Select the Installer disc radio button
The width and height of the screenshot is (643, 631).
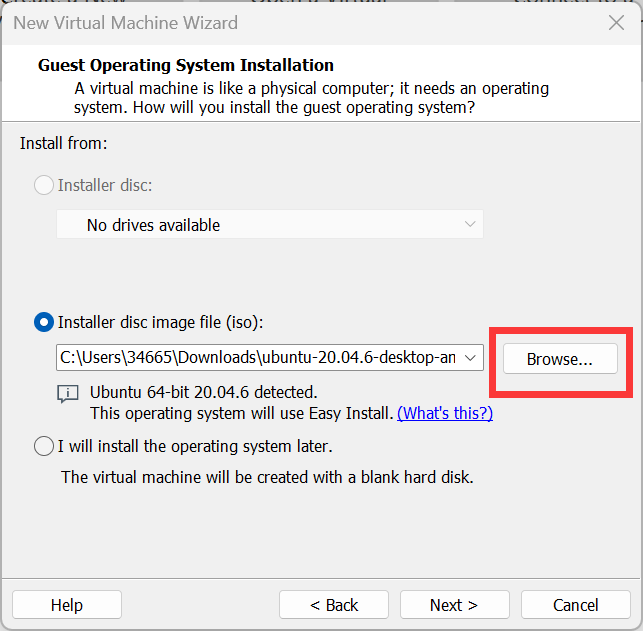[x=45, y=185]
